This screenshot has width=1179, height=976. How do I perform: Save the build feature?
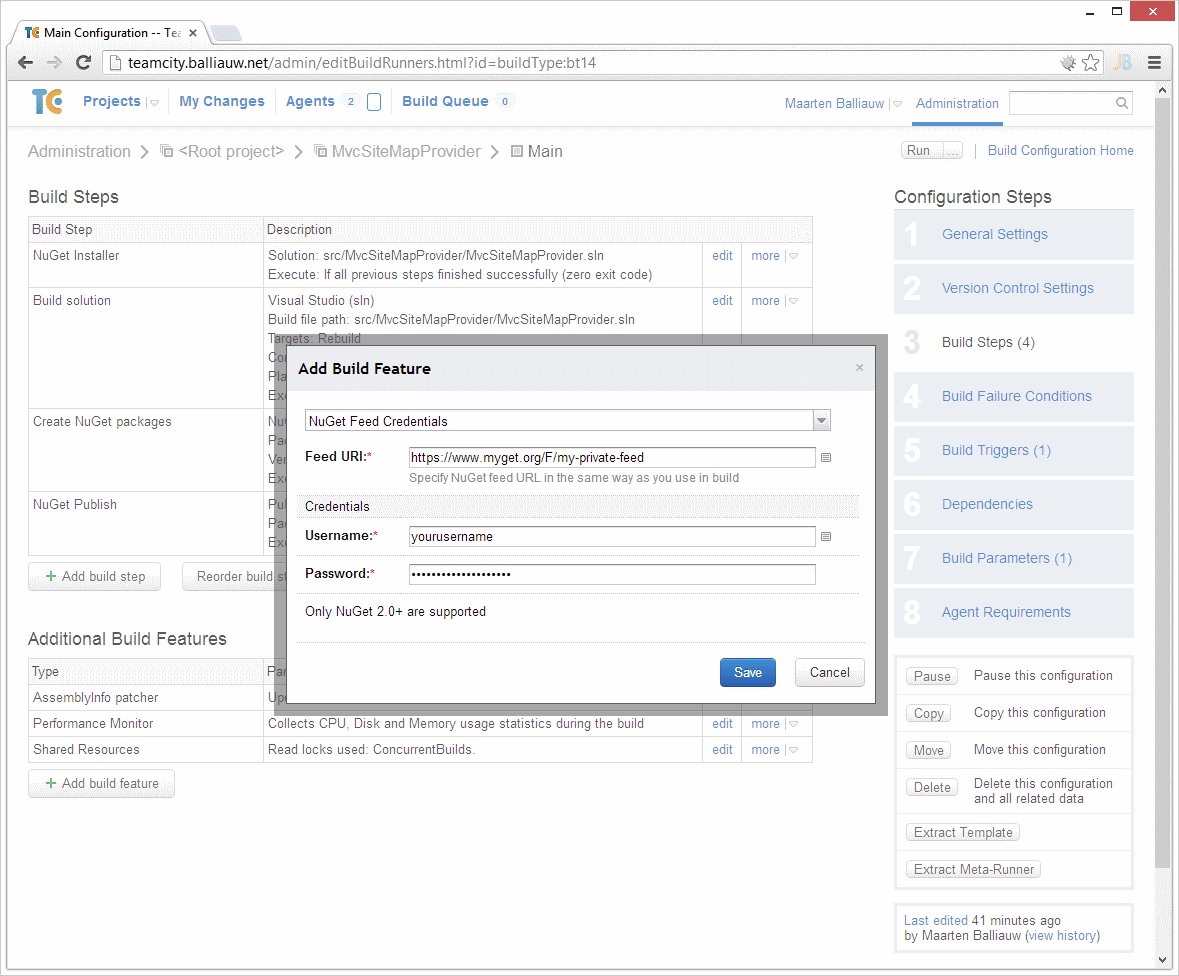(x=747, y=673)
